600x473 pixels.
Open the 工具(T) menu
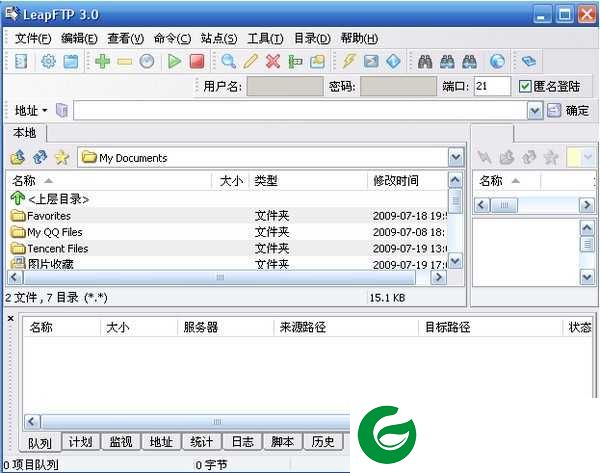[265, 39]
